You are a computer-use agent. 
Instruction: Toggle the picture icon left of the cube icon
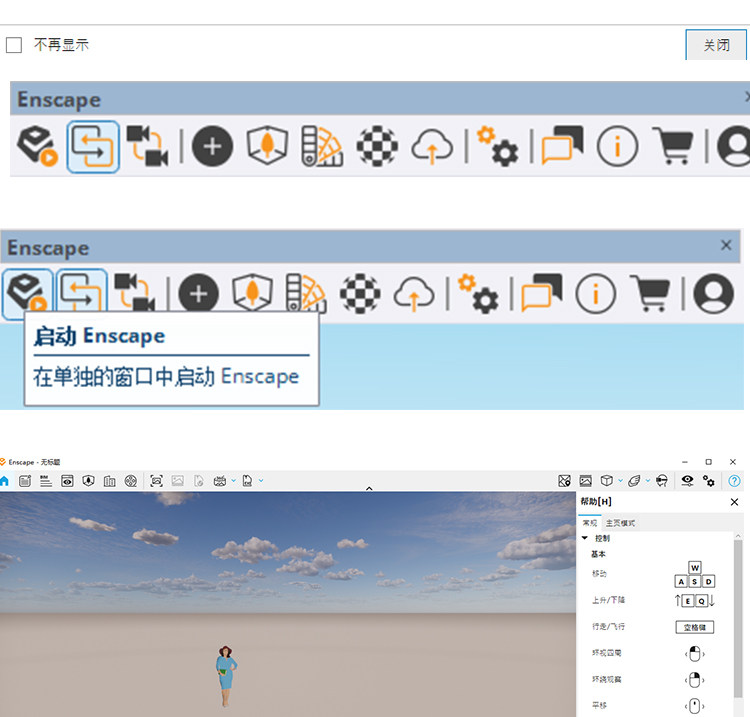coord(585,481)
